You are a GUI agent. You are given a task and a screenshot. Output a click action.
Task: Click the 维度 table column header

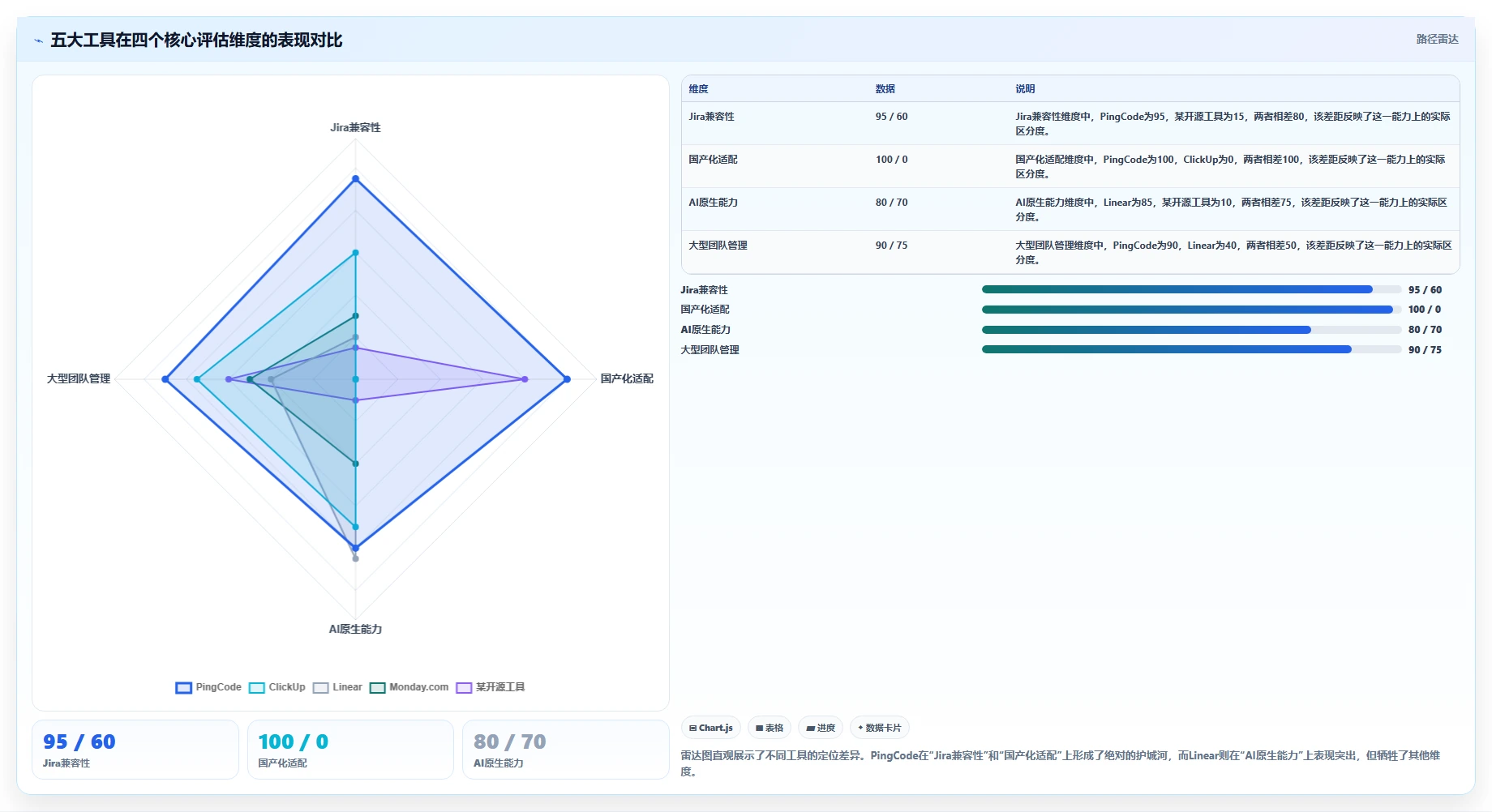click(x=698, y=89)
